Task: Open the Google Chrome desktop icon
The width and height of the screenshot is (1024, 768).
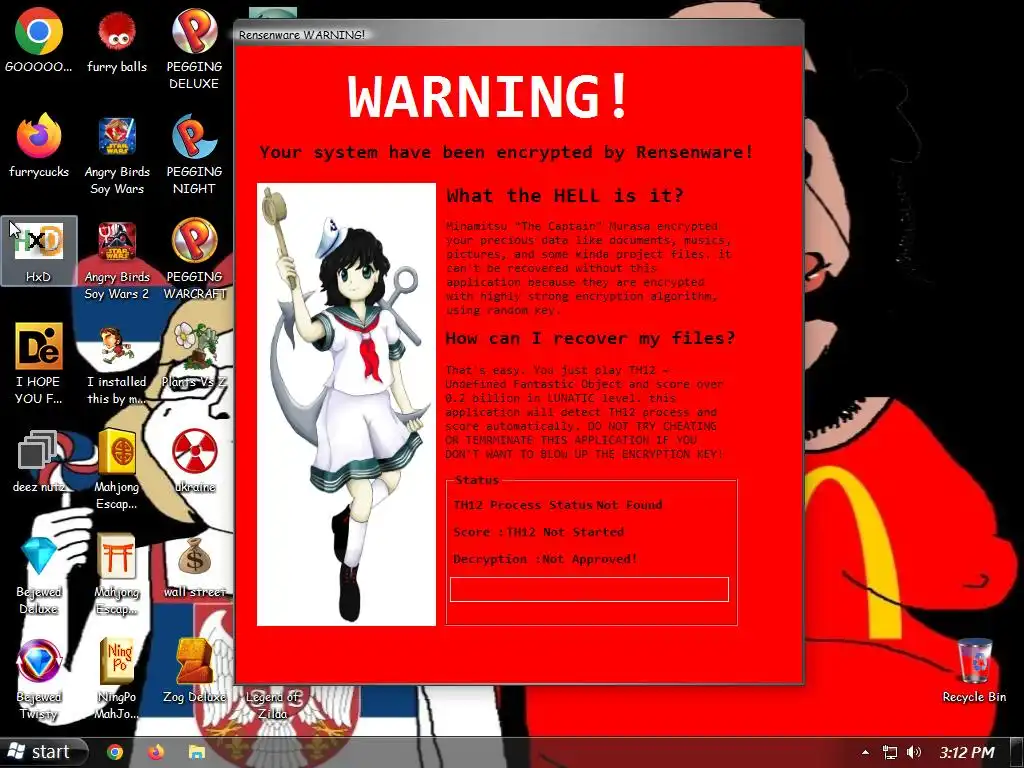Action: 39,40
